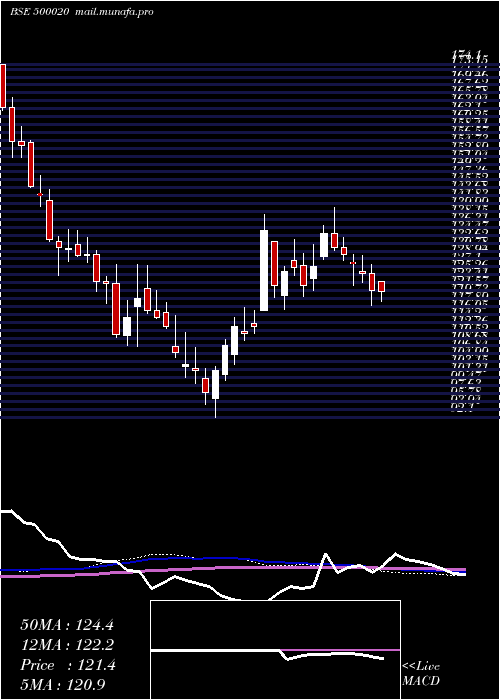This screenshot has width=500, height=700.
Task: Open the Live MACD inset chart panel
Action: tap(275, 650)
